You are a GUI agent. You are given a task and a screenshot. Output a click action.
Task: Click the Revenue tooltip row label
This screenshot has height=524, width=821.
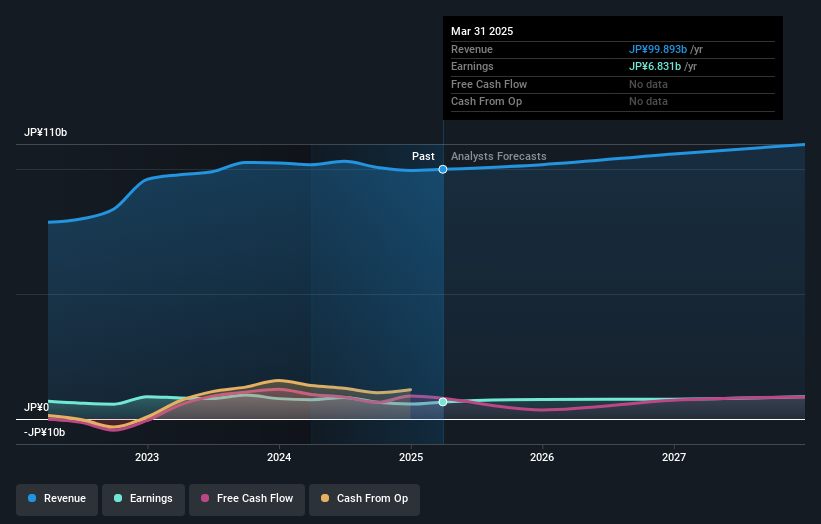(472, 49)
